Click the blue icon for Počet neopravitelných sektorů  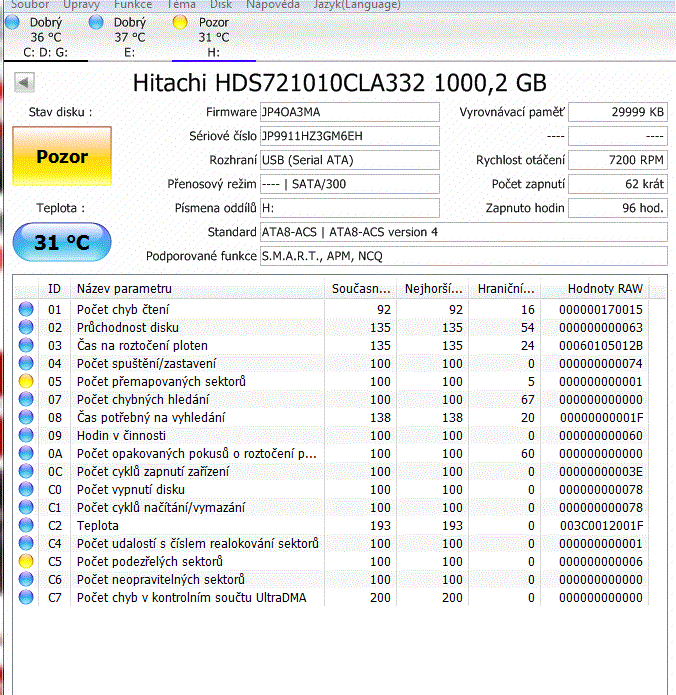pos(26,579)
